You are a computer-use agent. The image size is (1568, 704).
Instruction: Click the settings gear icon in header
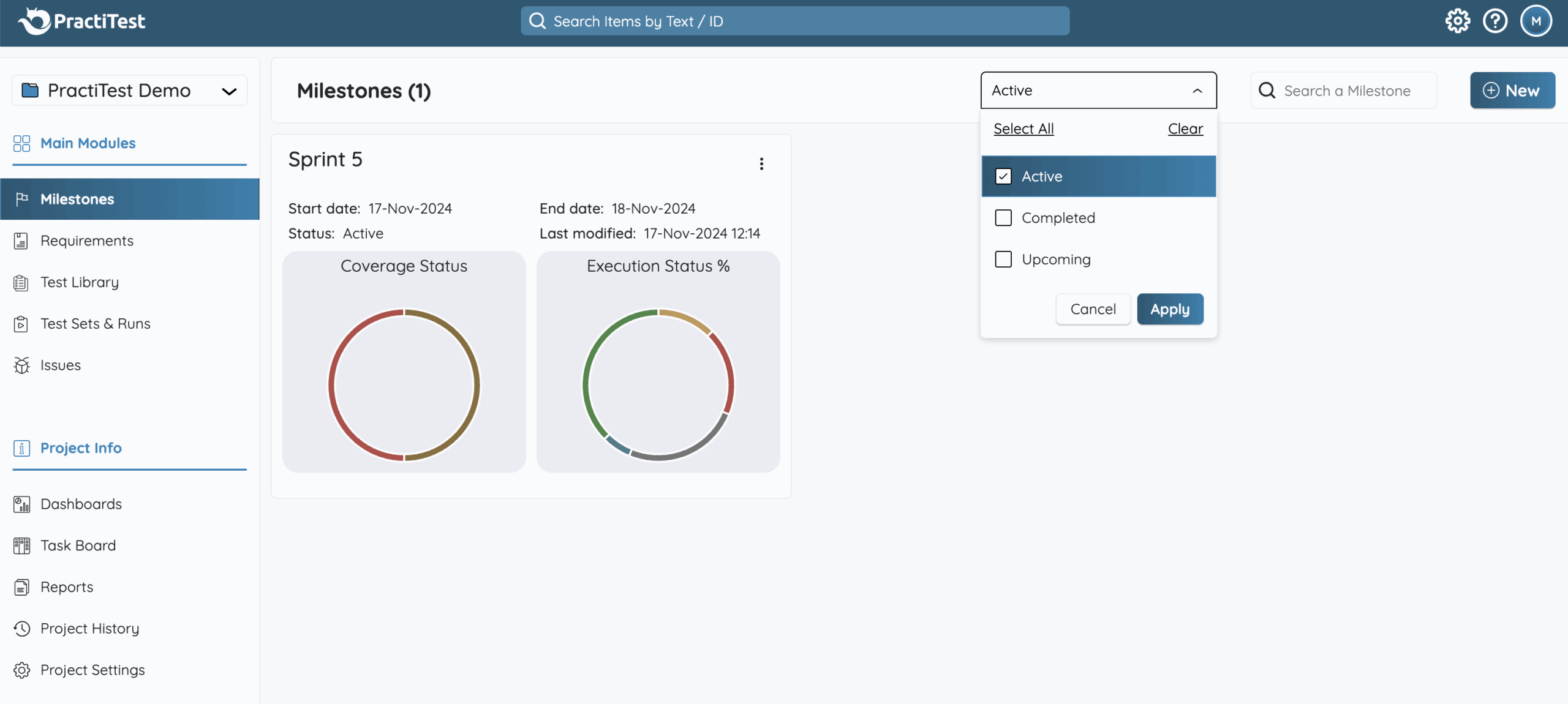click(1457, 21)
